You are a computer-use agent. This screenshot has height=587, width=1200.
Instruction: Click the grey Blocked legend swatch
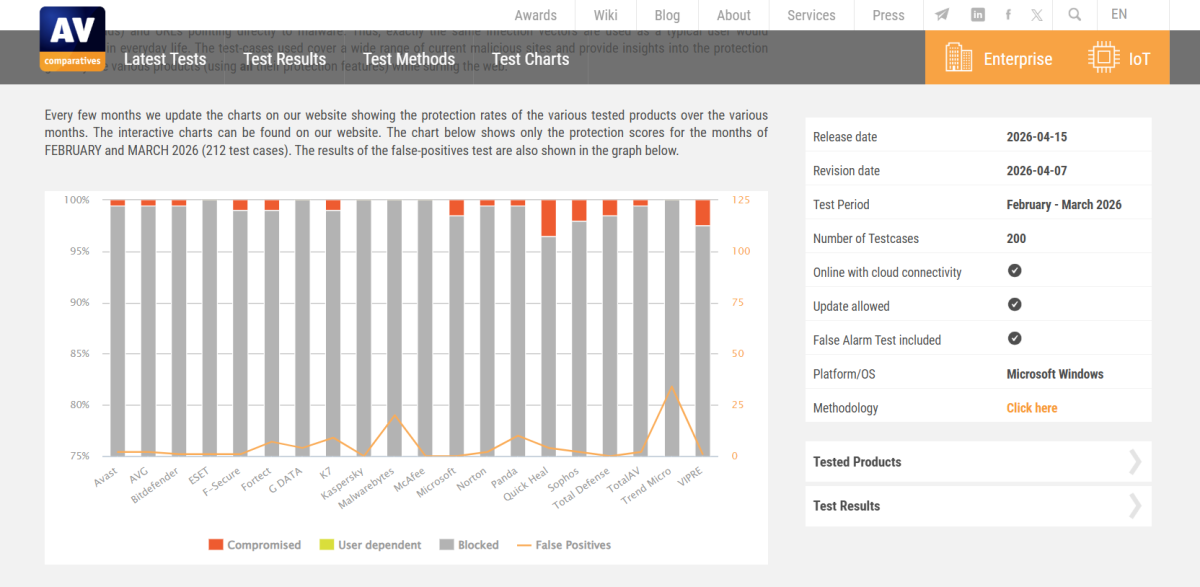pyautogui.click(x=445, y=545)
